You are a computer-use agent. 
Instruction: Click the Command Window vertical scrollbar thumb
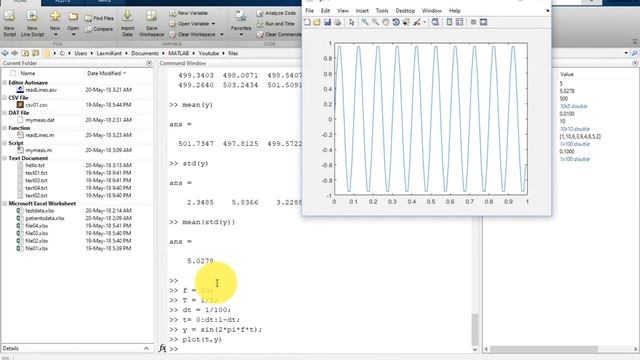(475, 329)
